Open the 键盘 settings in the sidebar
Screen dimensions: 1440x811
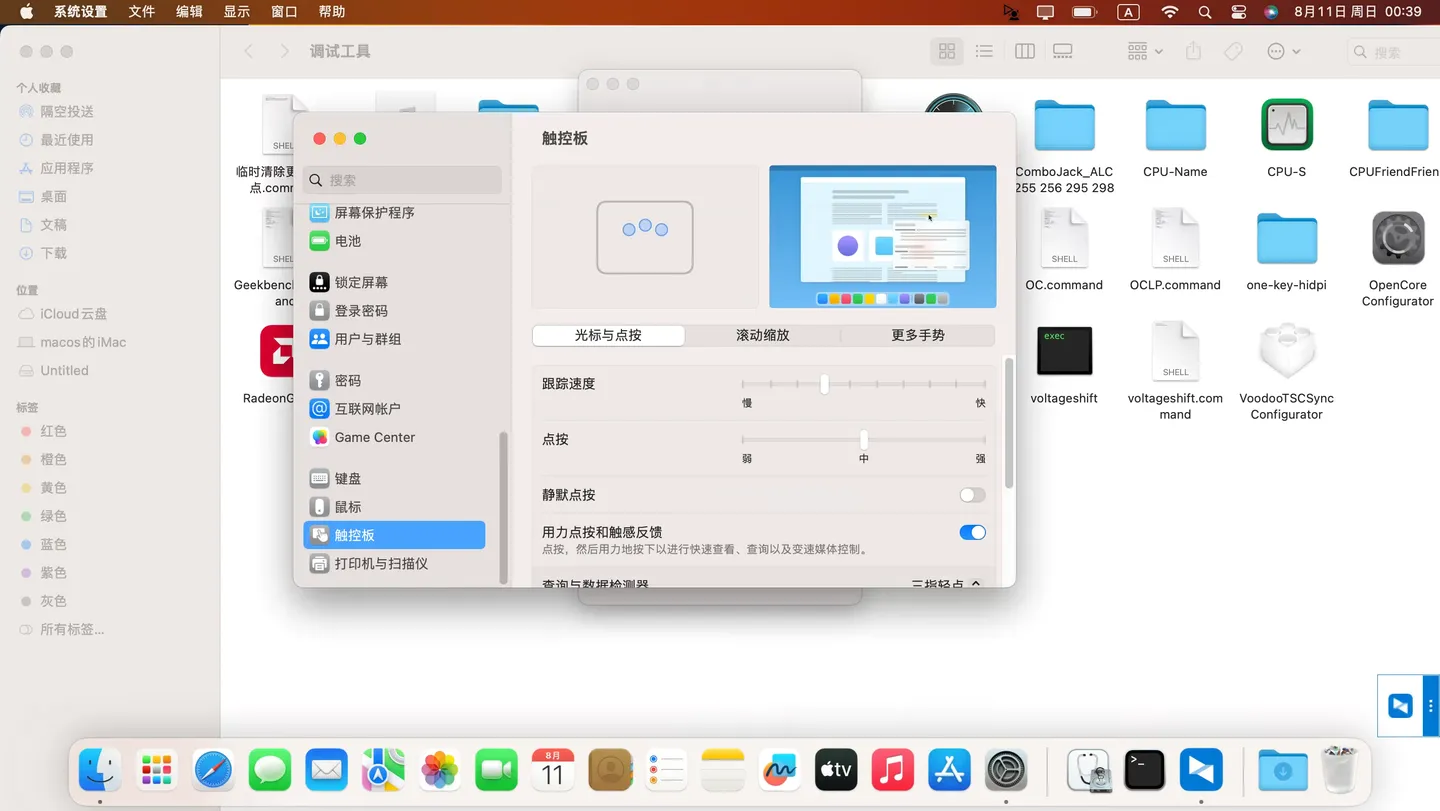pyautogui.click(x=348, y=478)
